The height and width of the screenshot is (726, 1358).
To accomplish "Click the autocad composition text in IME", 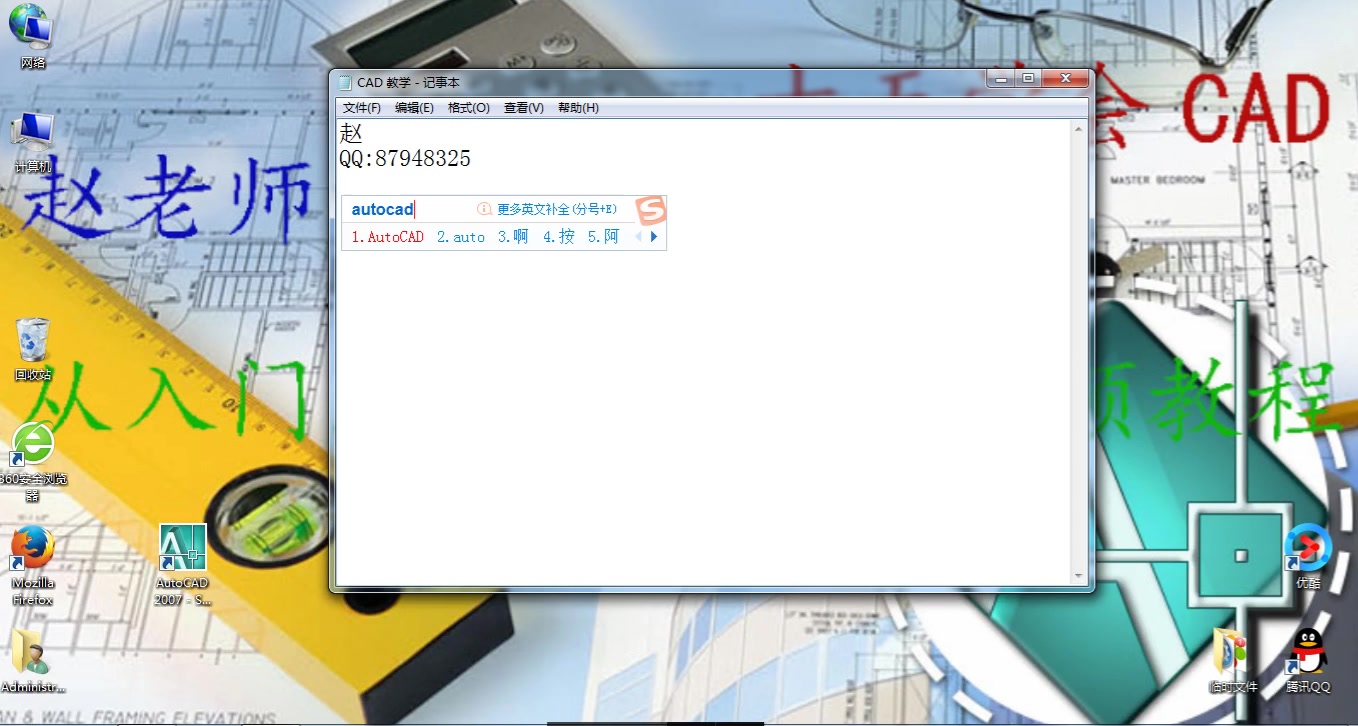I will (x=382, y=209).
